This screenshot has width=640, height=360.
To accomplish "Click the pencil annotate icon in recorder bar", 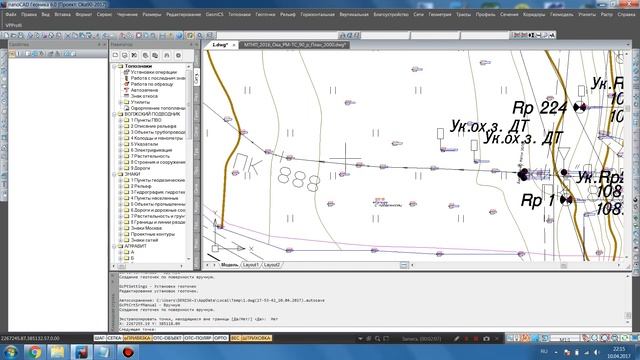I will click(x=457, y=338).
